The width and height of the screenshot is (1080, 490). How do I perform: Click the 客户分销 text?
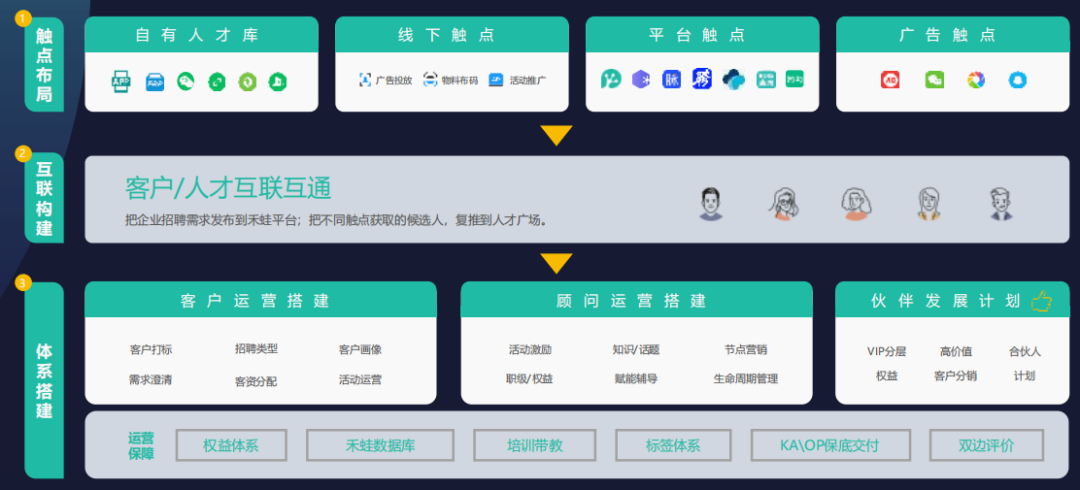point(955,376)
